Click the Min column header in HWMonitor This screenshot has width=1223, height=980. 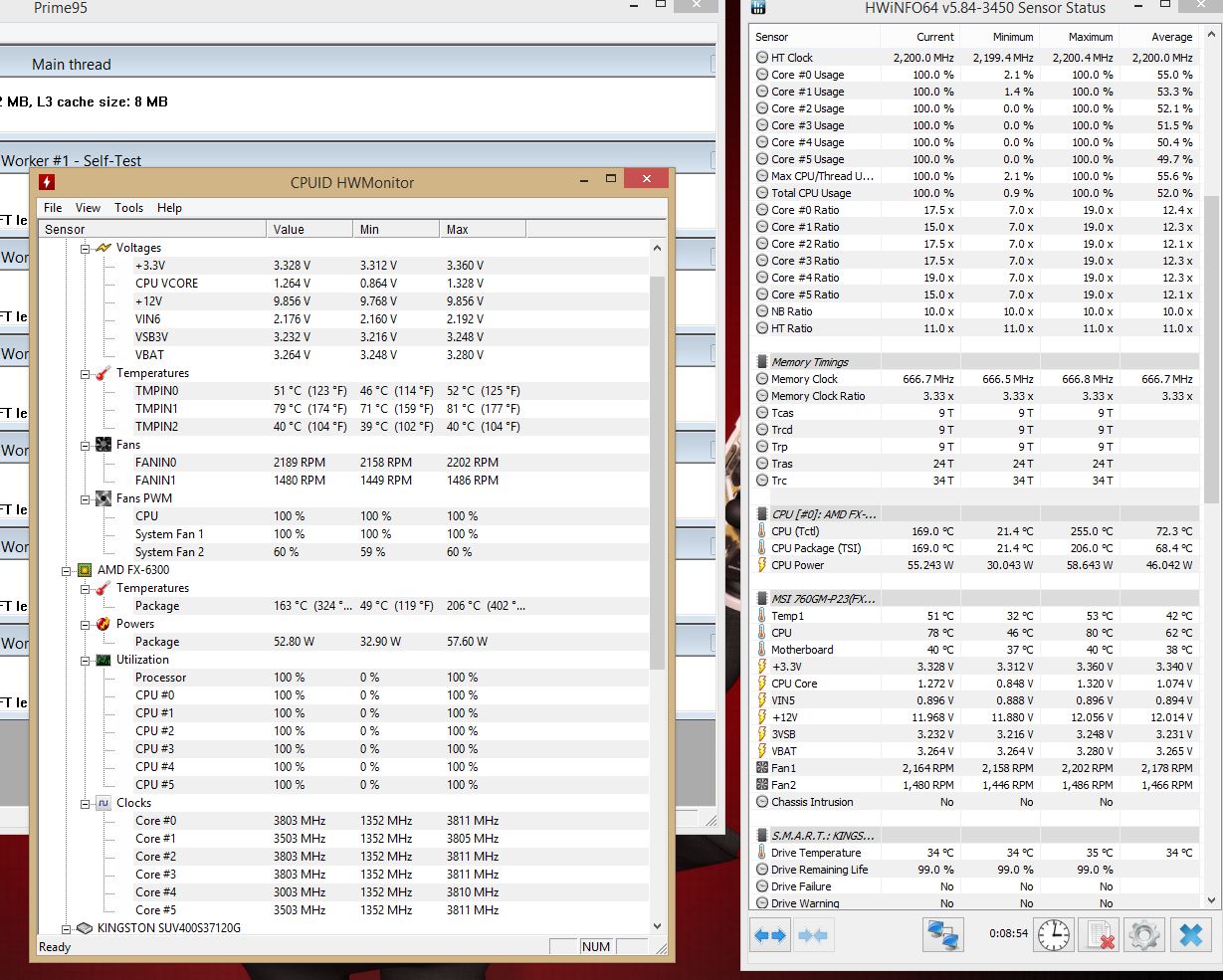click(x=396, y=229)
